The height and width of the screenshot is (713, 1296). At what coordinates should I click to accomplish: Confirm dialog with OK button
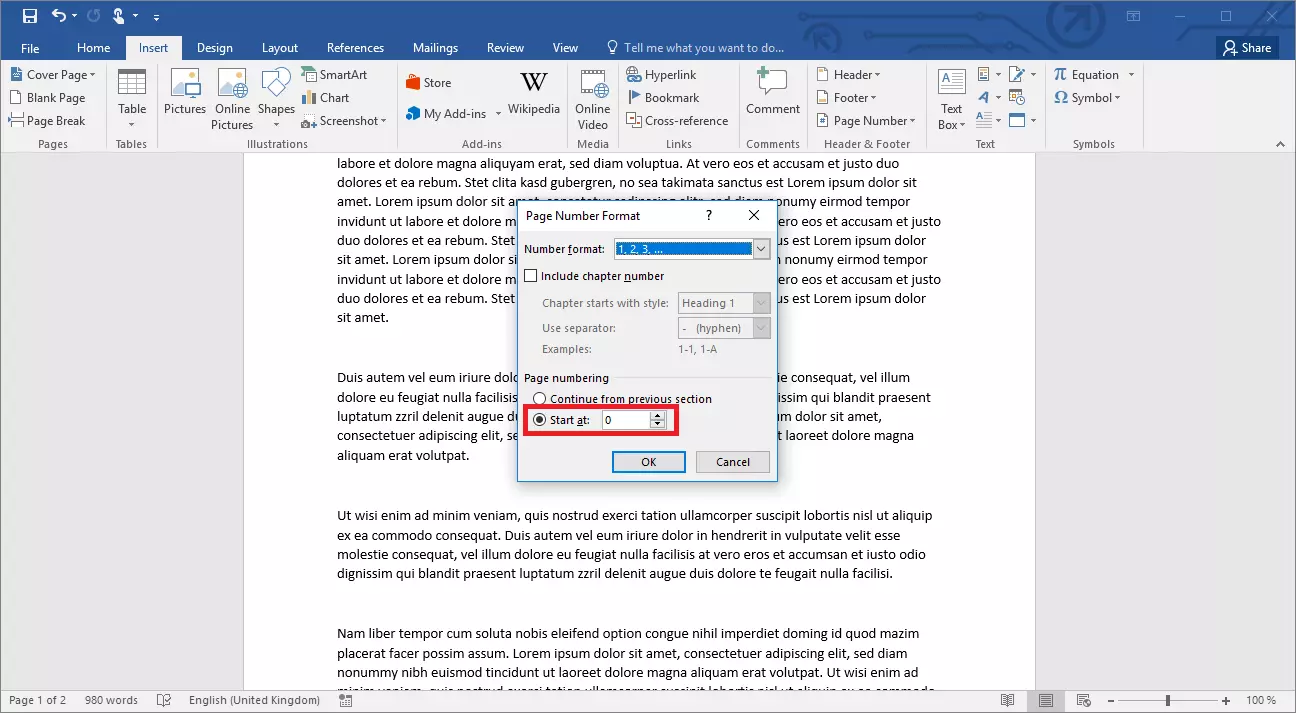[648, 461]
